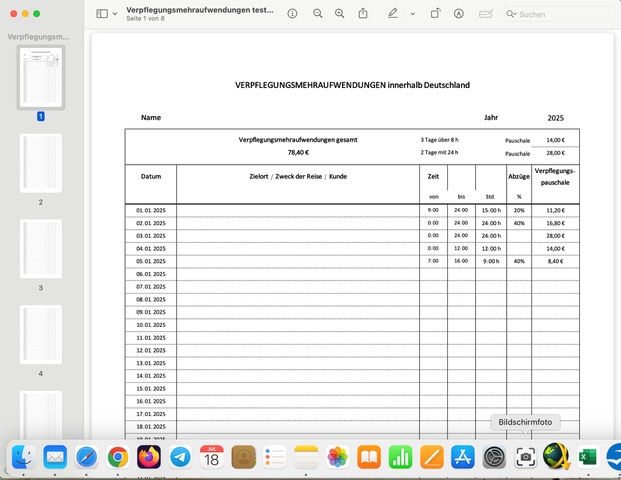Click the 2 Tage mit 24 h text

[x=439, y=152]
